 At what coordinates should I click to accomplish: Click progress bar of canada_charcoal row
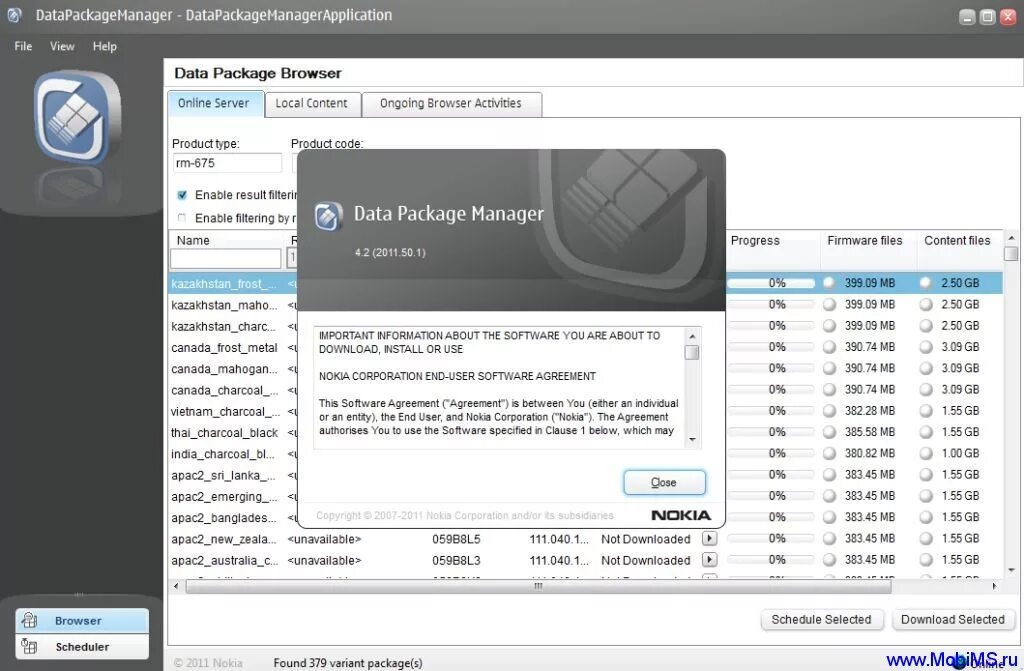tap(771, 389)
